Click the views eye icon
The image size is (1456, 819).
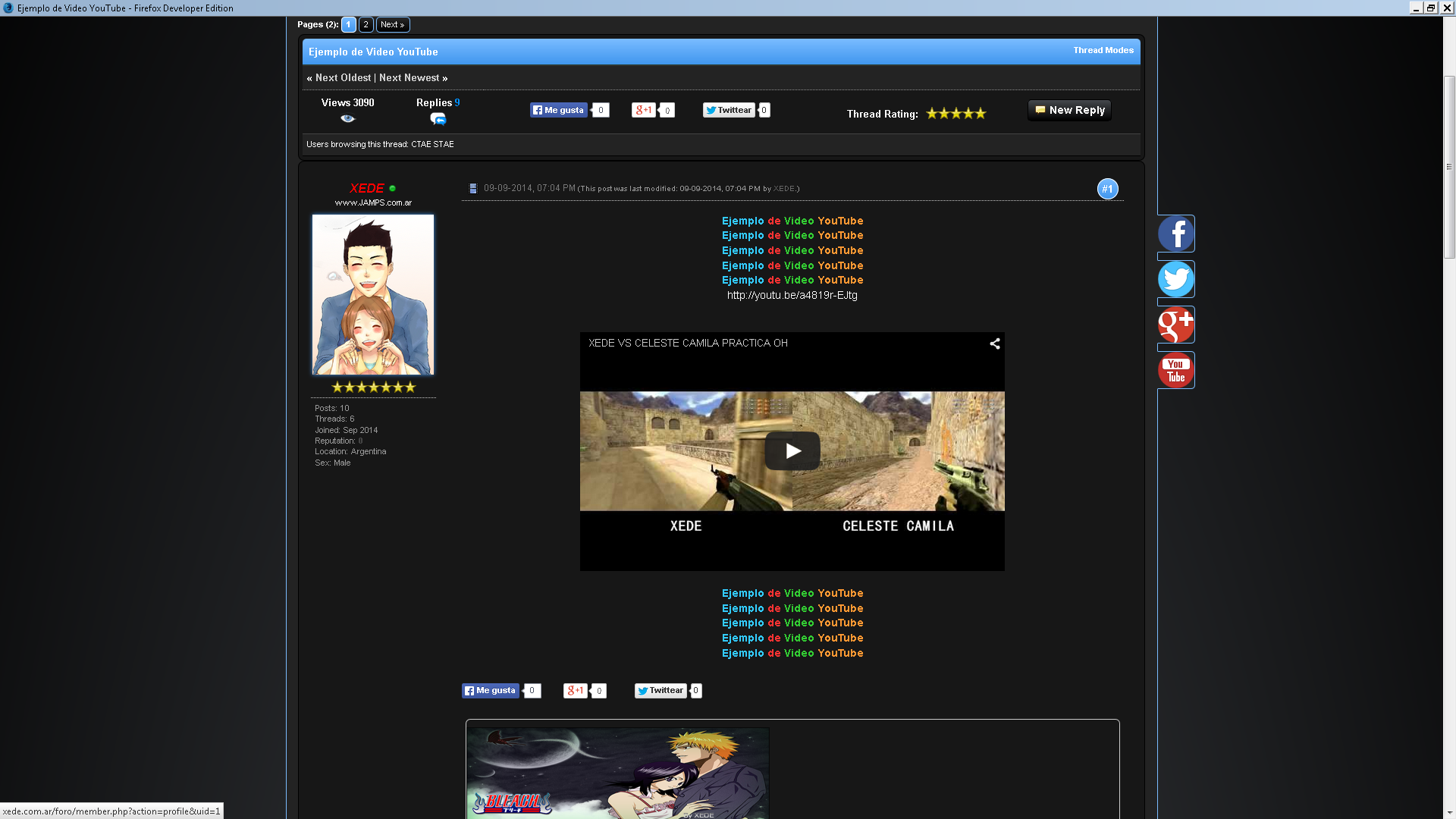(x=347, y=118)
